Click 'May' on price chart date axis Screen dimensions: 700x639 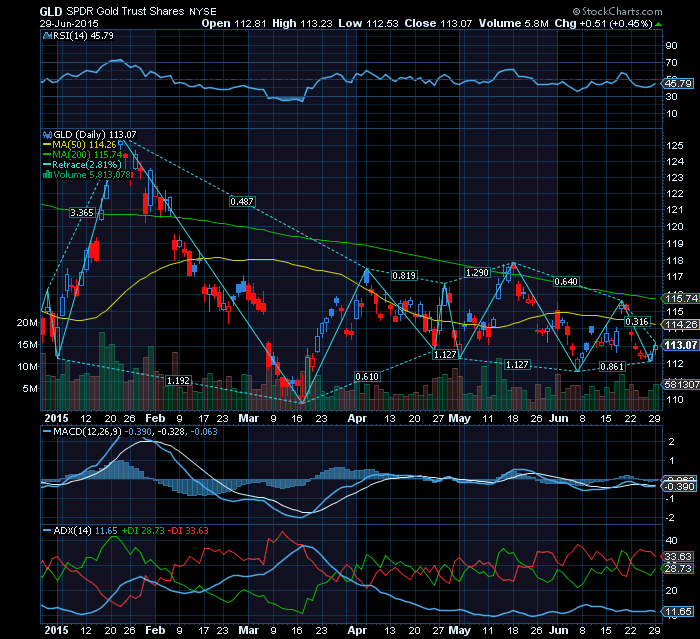[459, 418]
